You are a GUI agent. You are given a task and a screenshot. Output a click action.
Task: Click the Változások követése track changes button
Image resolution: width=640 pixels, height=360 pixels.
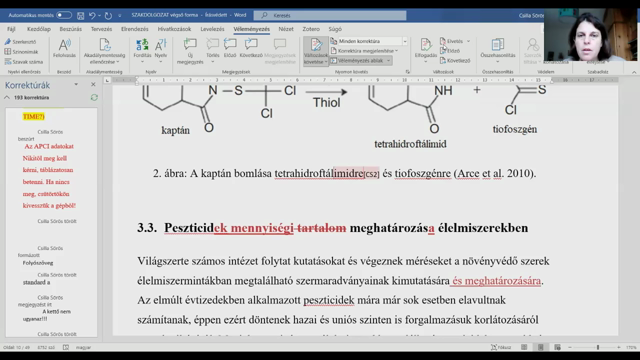pos(316,51)
